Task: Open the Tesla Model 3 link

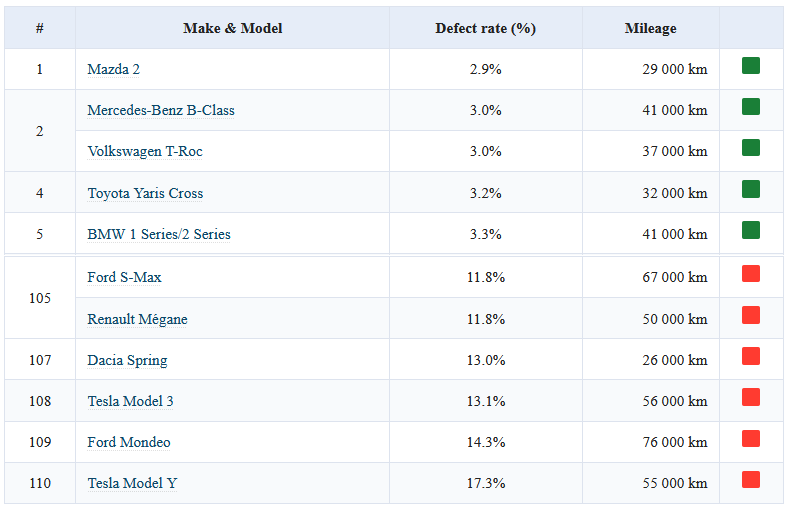Action: 130,401
